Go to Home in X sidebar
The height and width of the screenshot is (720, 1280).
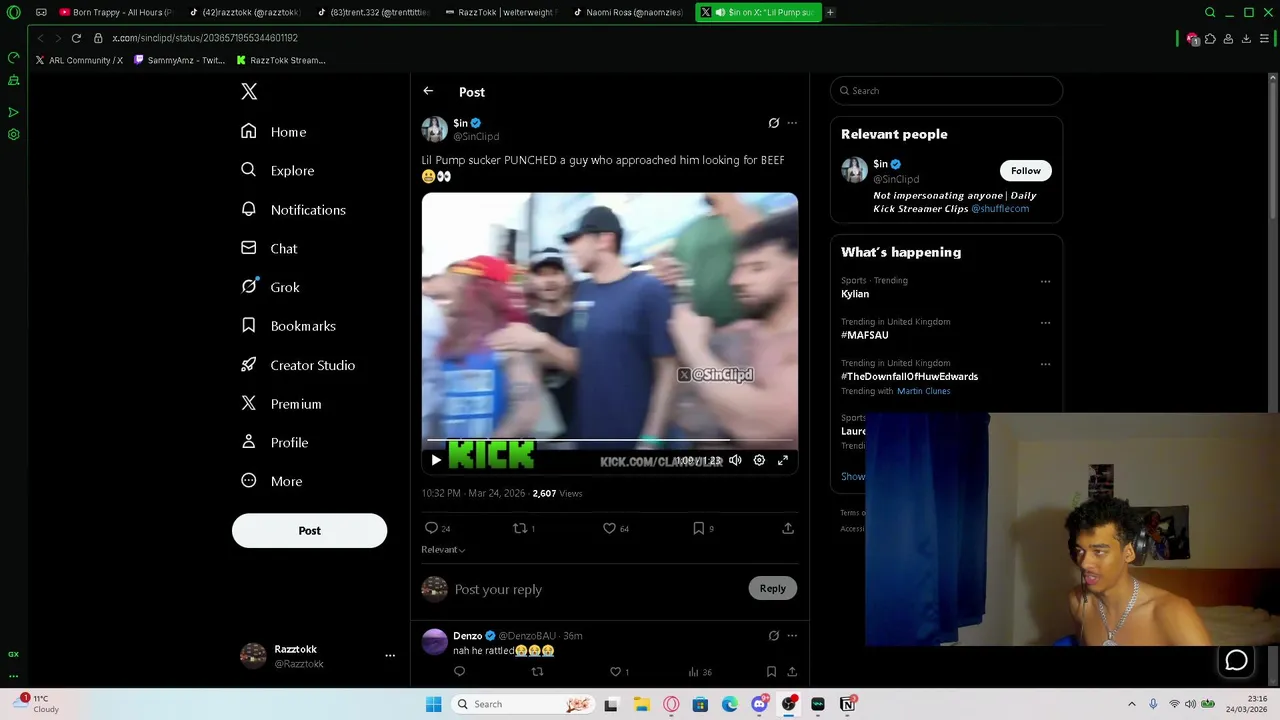[274, 132]
